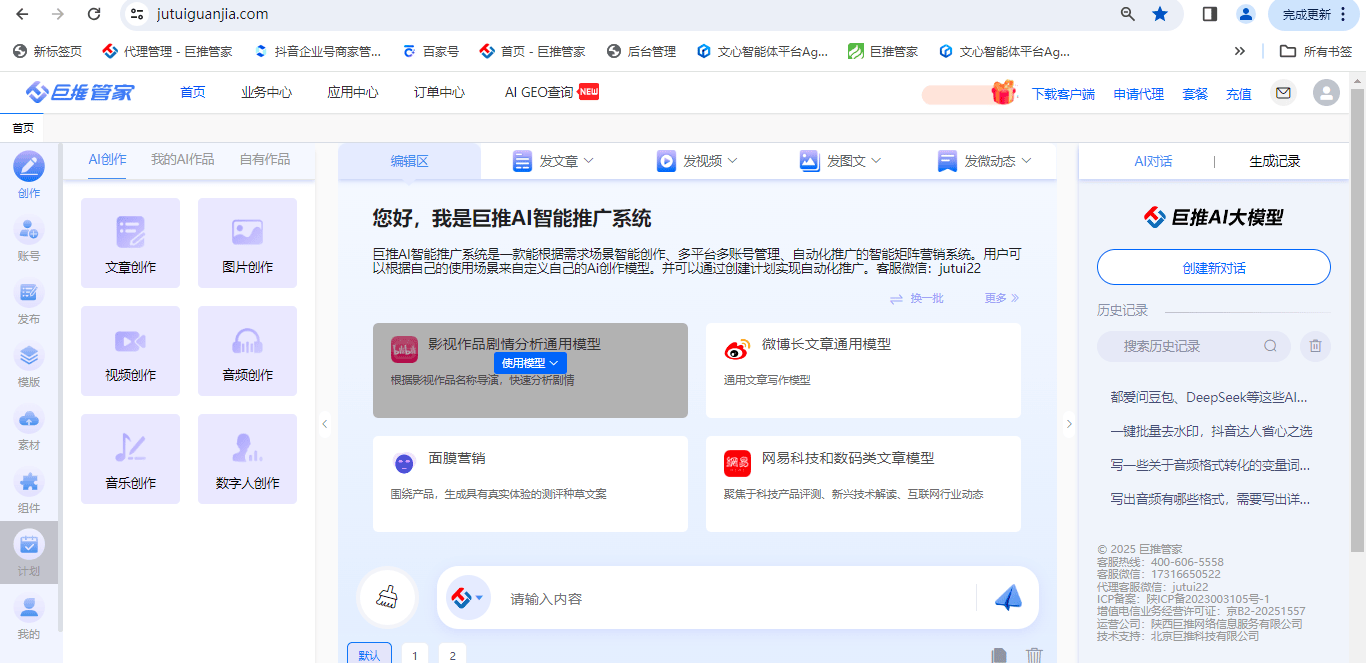
Task: Switch to the 生成记录 tab
Action: 1275,161
